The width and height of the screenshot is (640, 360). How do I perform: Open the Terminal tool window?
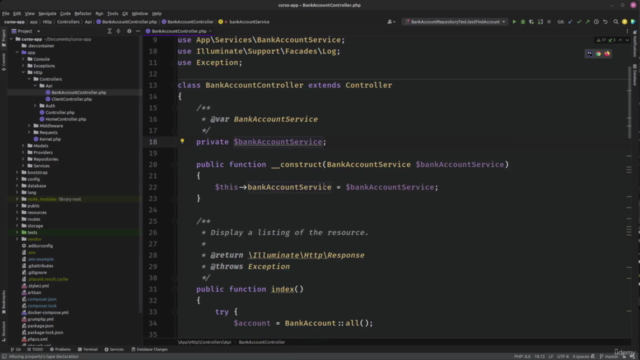coord(88,349)
